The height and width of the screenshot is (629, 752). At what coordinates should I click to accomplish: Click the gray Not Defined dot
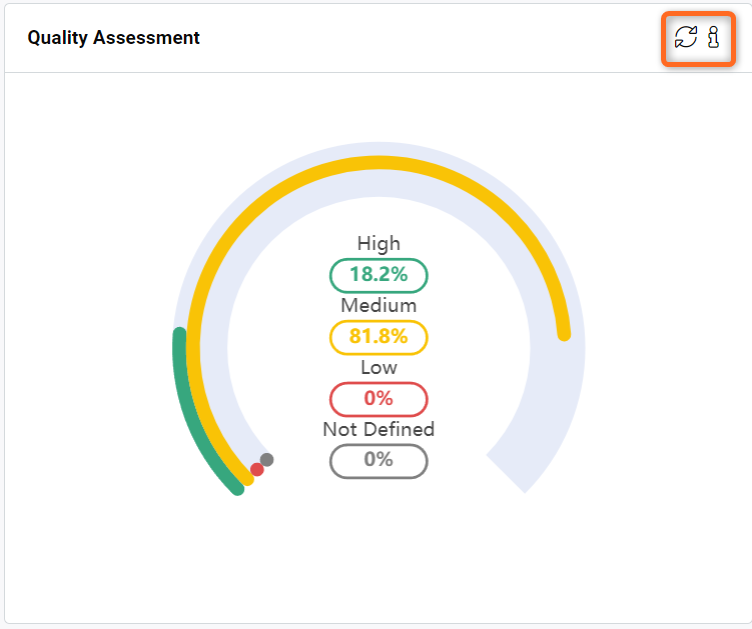267,460
